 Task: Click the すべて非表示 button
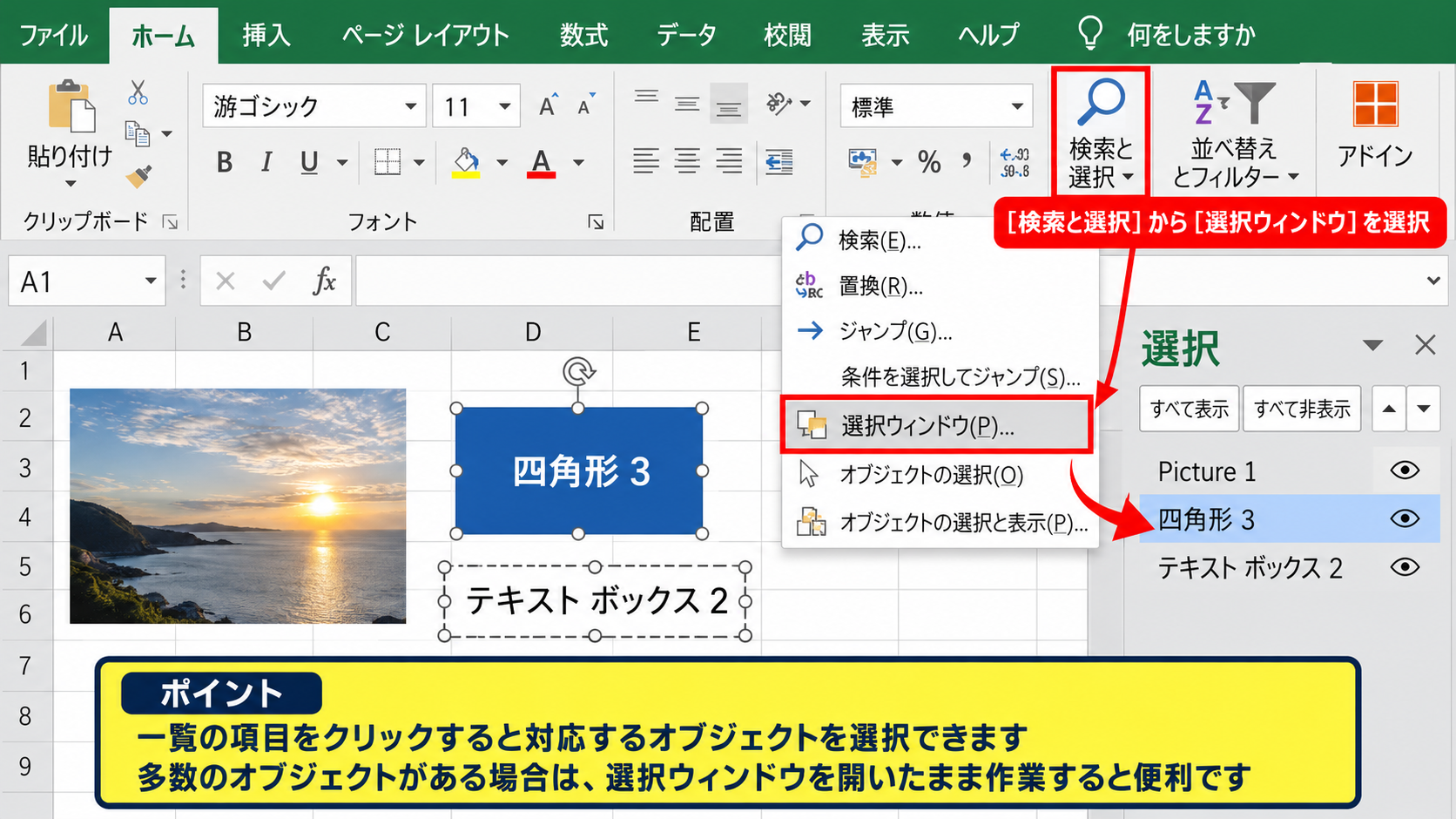click(x=1302, y=408)
